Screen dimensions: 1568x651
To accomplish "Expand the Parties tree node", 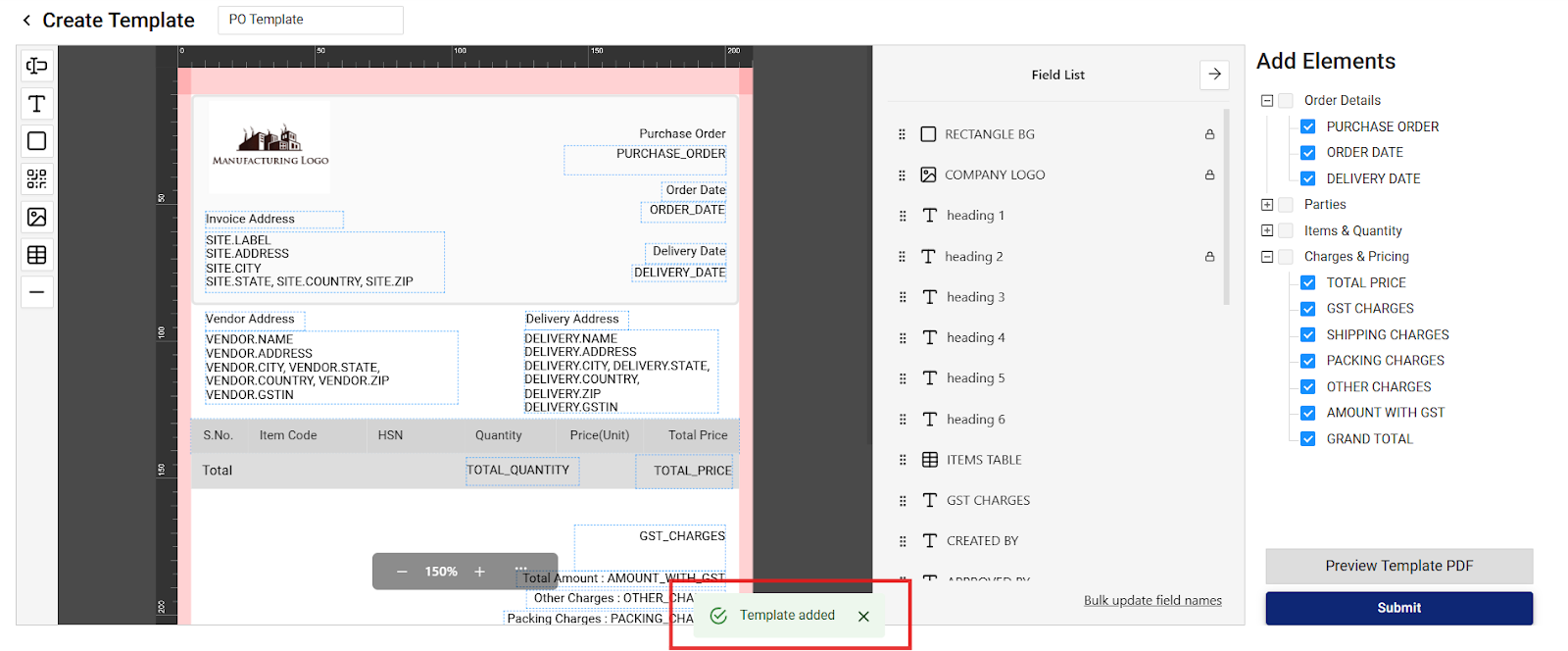I will click(x=1267, y=205).
